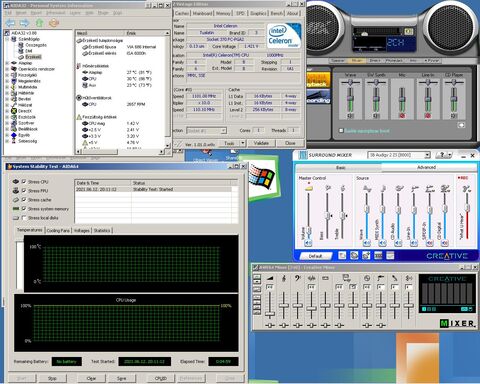Expand the DirectX tree node in AIDA32
This screenshot has width=480, height=384.
point(7,111)
